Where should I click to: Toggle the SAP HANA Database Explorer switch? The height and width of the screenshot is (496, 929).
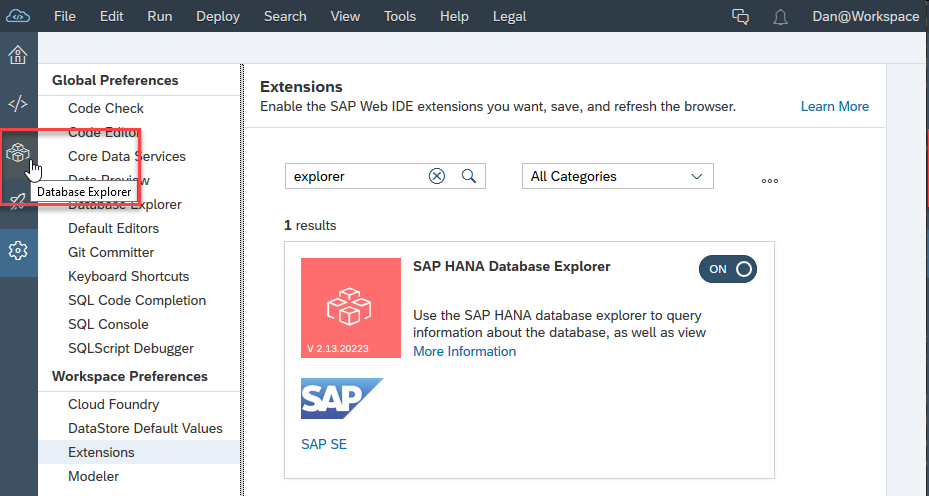(x=728, y=269)
